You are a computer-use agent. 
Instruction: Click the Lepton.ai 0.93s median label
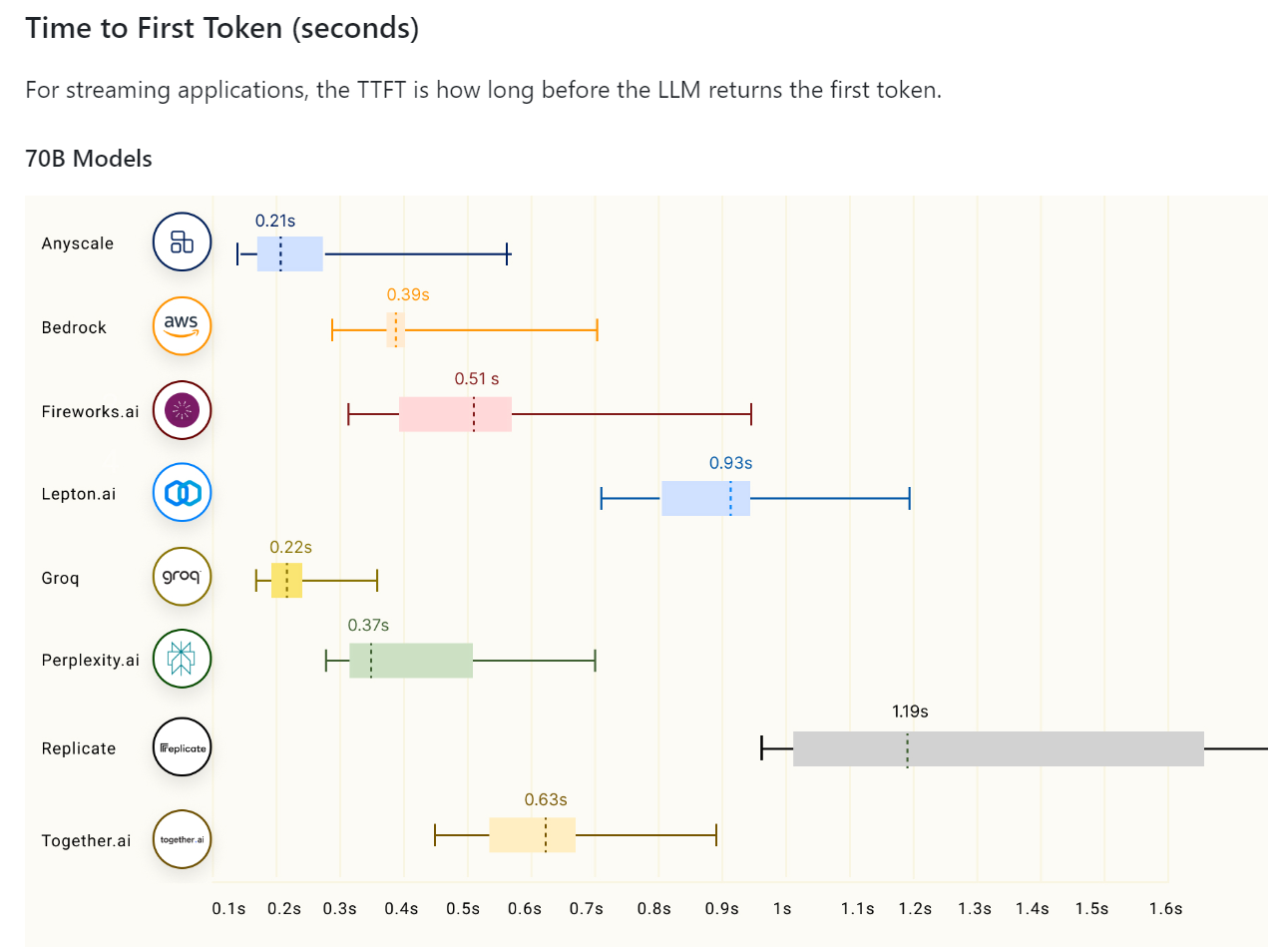click(730, 463)
